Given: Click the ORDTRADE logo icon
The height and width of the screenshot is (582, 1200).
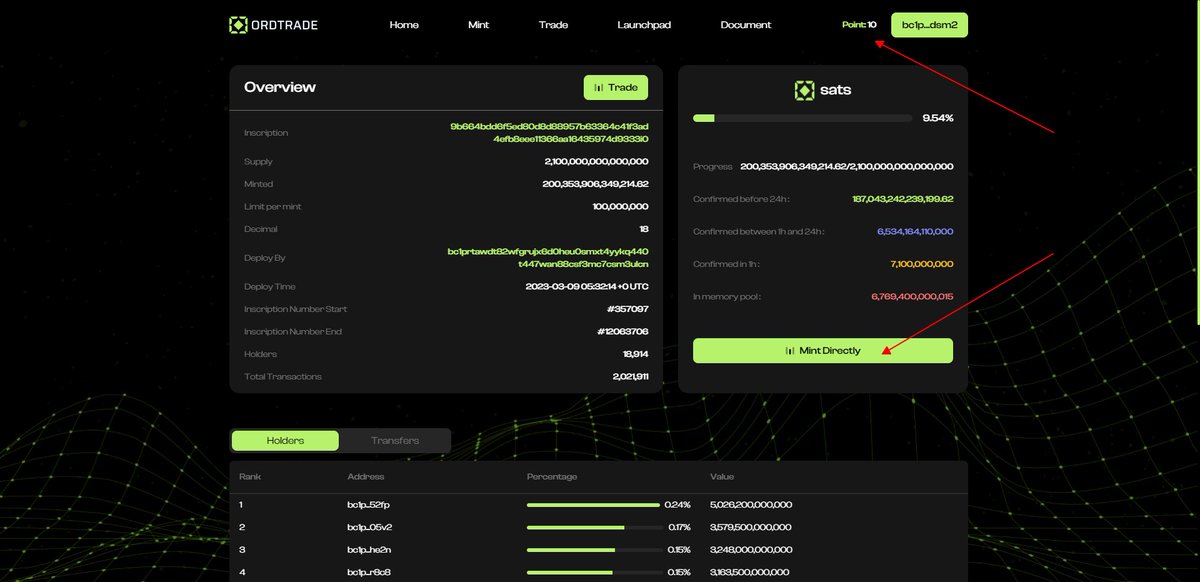Looking at the screenshot, I should pos(237,25).
